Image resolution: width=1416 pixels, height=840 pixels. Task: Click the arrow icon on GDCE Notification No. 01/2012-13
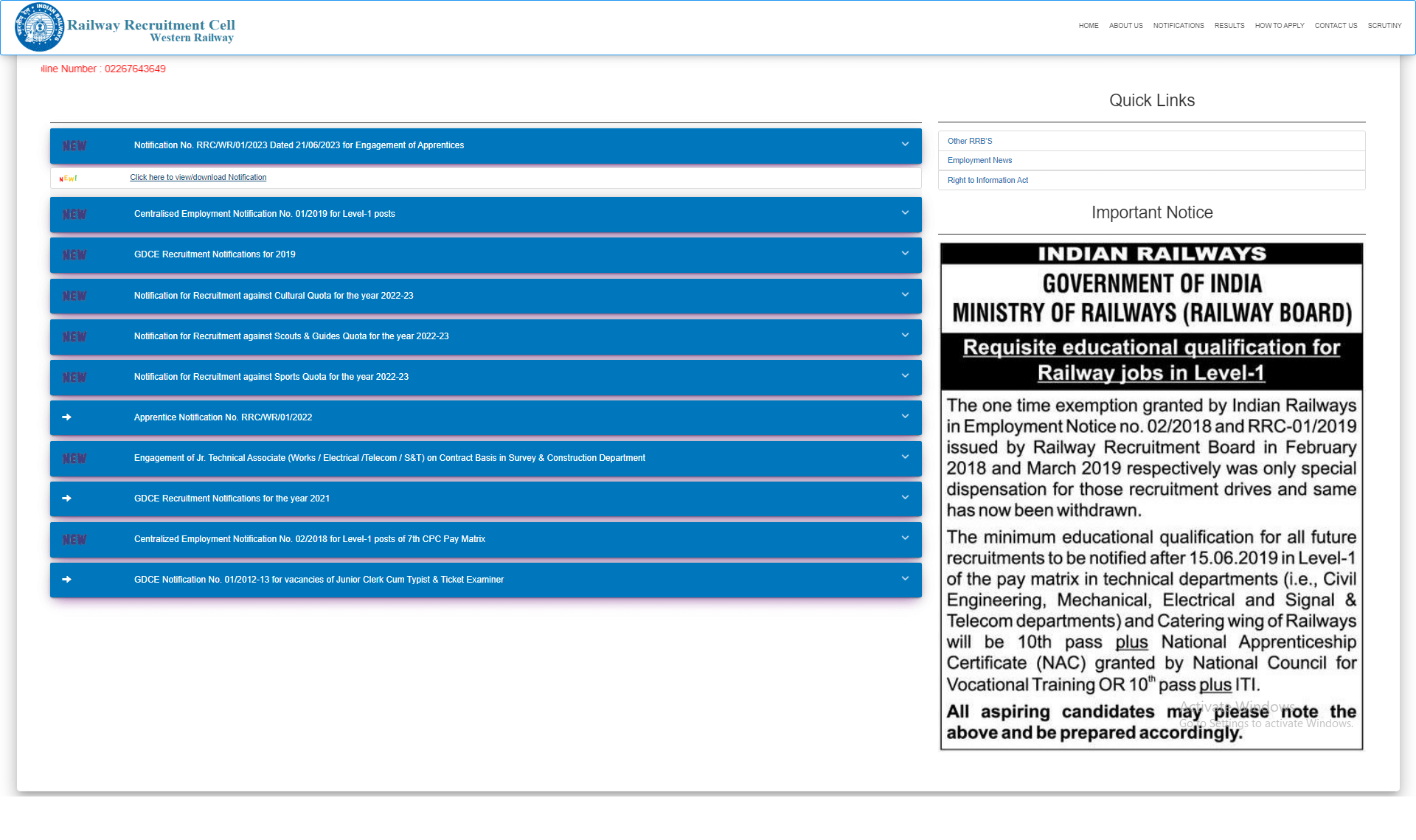pos(67,580)
